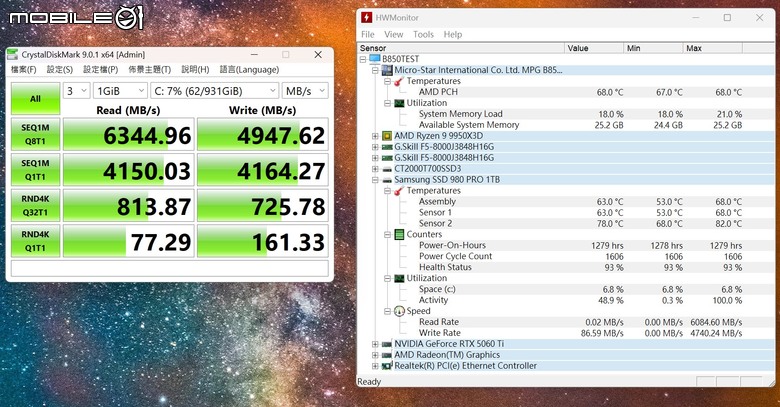The height and width of the screenshot is (407, 780).
Task: Collapse the B850TEST root node
Action: point(363,59)
